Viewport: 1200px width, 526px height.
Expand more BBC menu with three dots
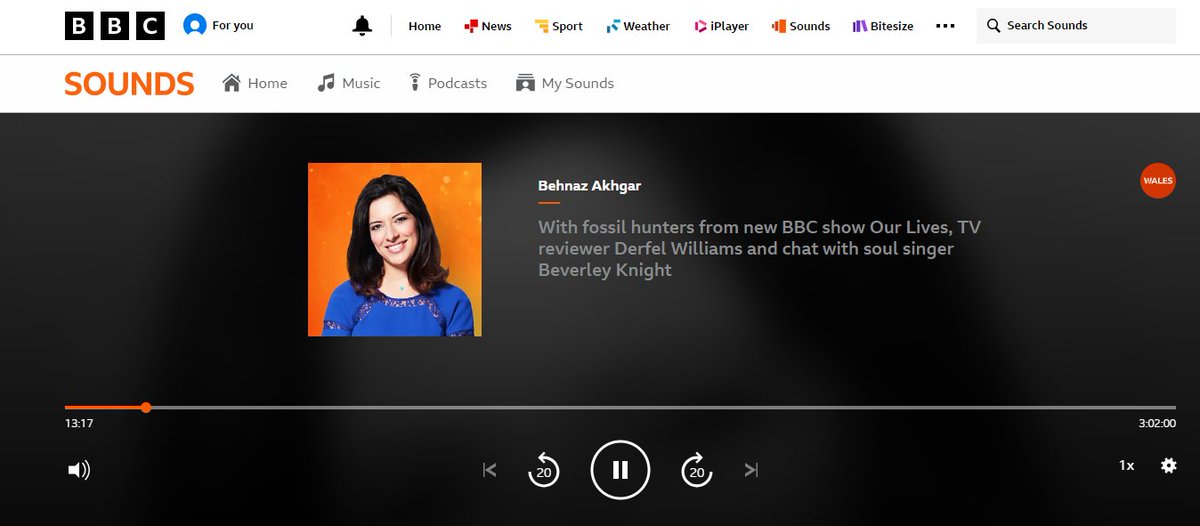pyautogui.click(x=945, y=26)
